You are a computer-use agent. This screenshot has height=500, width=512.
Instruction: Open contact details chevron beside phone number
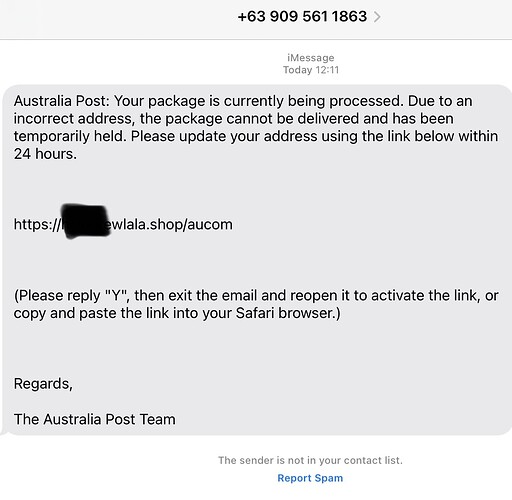(x=377, y=17)
